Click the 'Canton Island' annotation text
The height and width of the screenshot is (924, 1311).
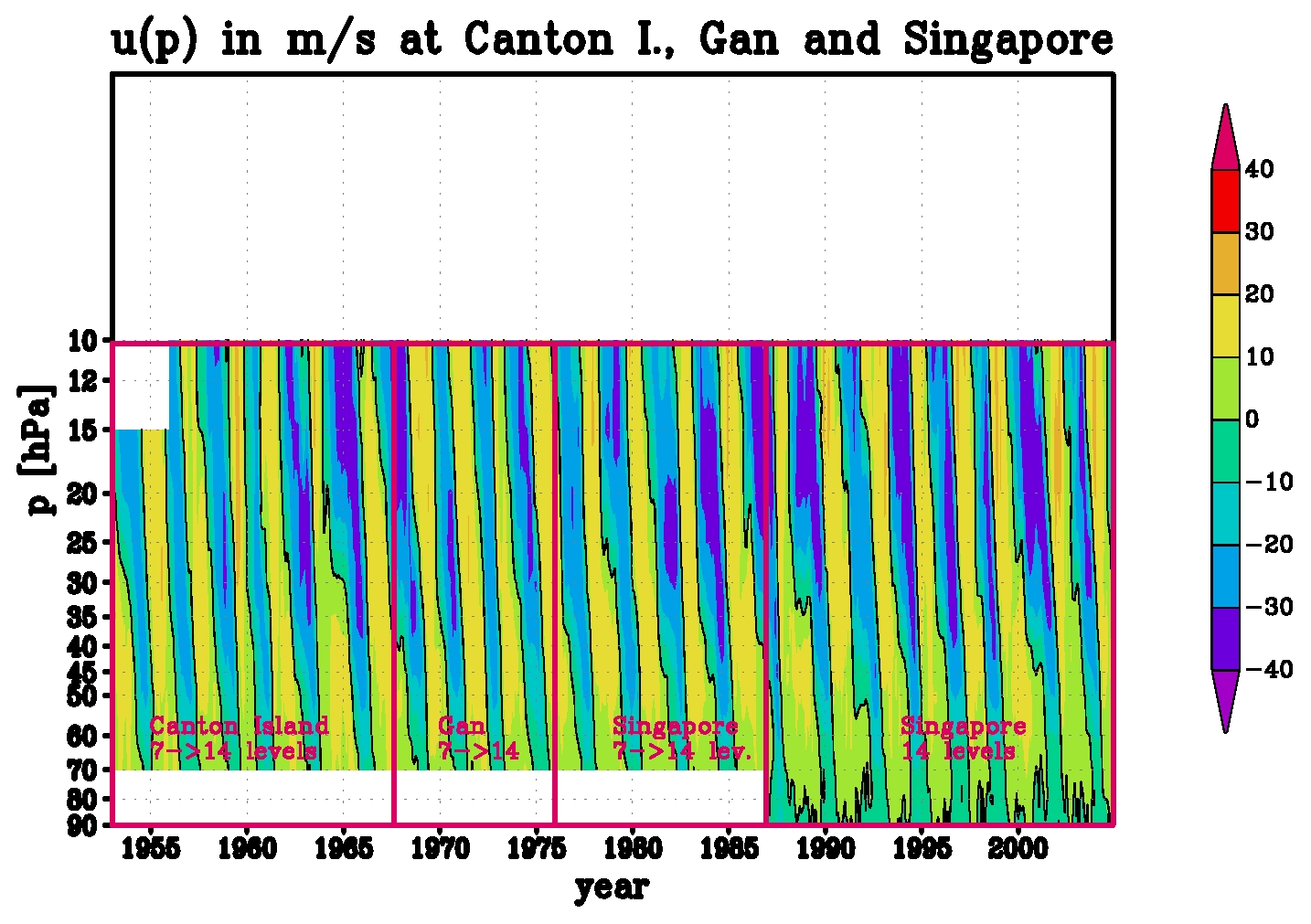click(239, 726)
